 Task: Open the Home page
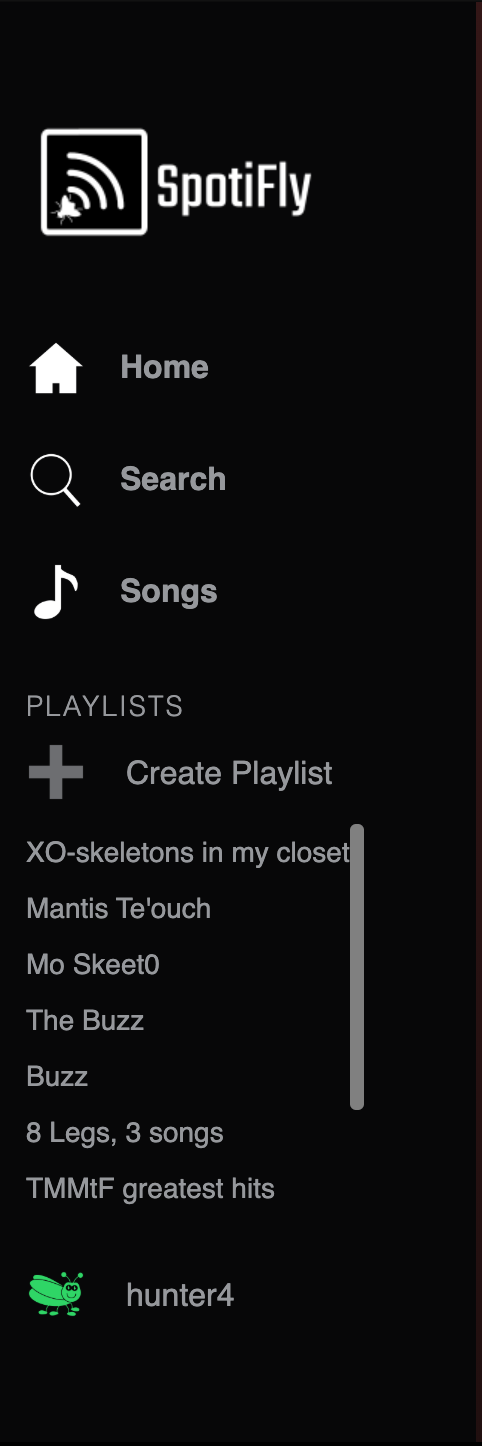164,367
